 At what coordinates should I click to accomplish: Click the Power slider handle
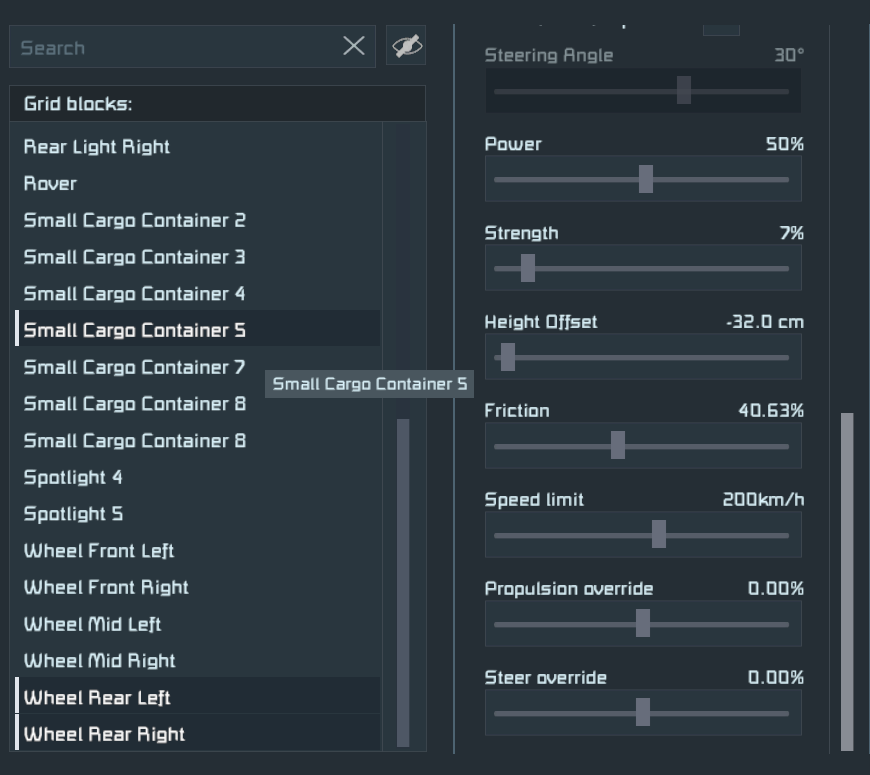pyautogui.click(x=646, y=179)
